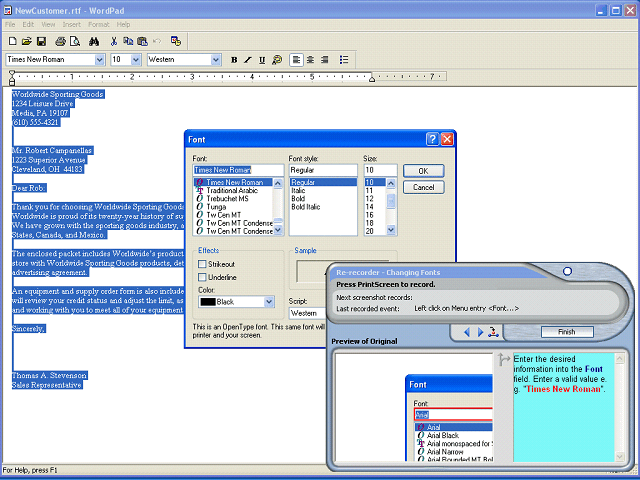
Task: Open the File menu
Action: pyautogui.click(x=10, y=24)
